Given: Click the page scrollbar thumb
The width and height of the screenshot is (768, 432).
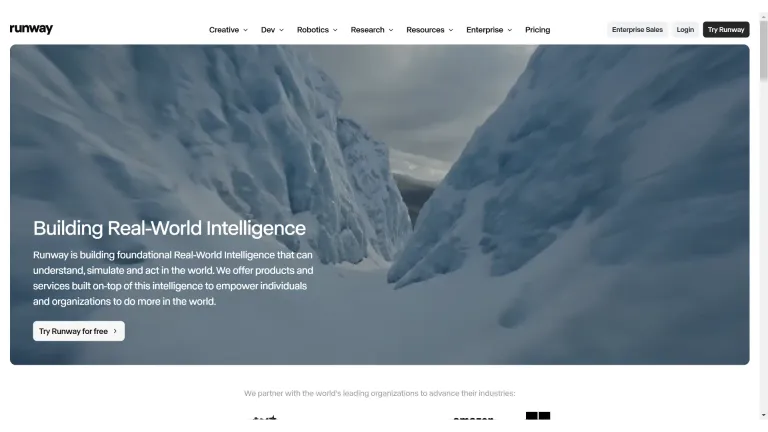Looking at the screenshot, I should click(764, 51).
